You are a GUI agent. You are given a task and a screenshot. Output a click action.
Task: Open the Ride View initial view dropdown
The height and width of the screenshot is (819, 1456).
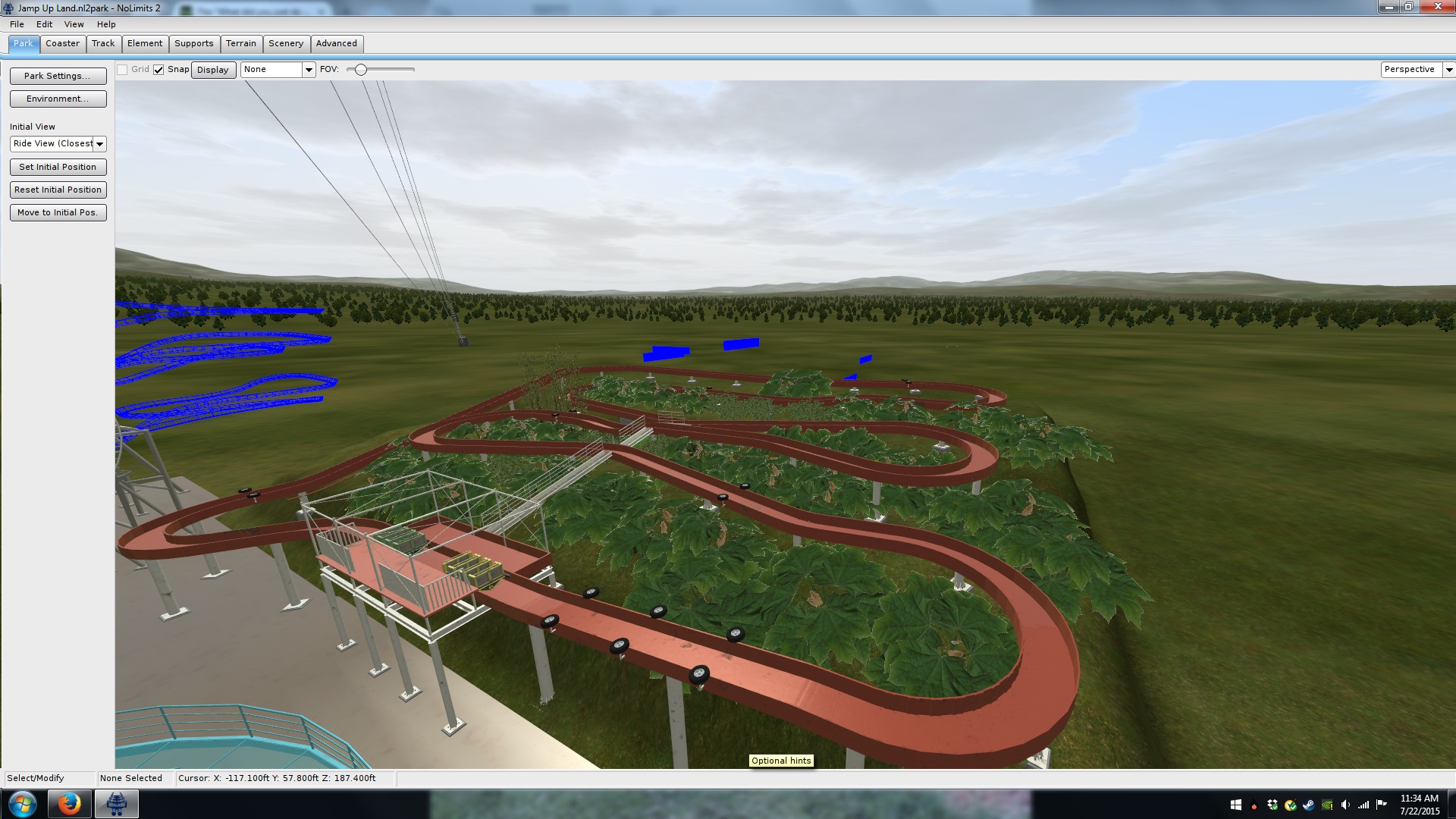99,144
